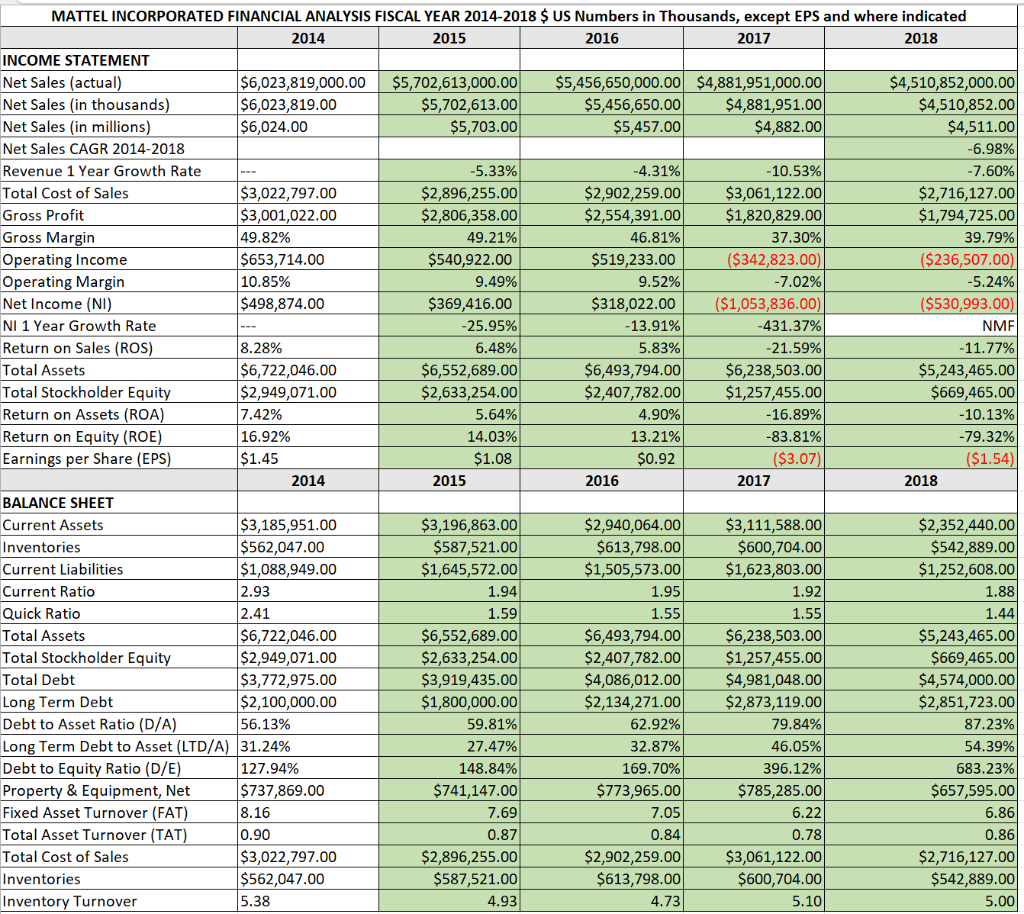The image size is (1024, 914).
Task: Select the growth rate -7.60%
Action: click(x=991, y=172)
